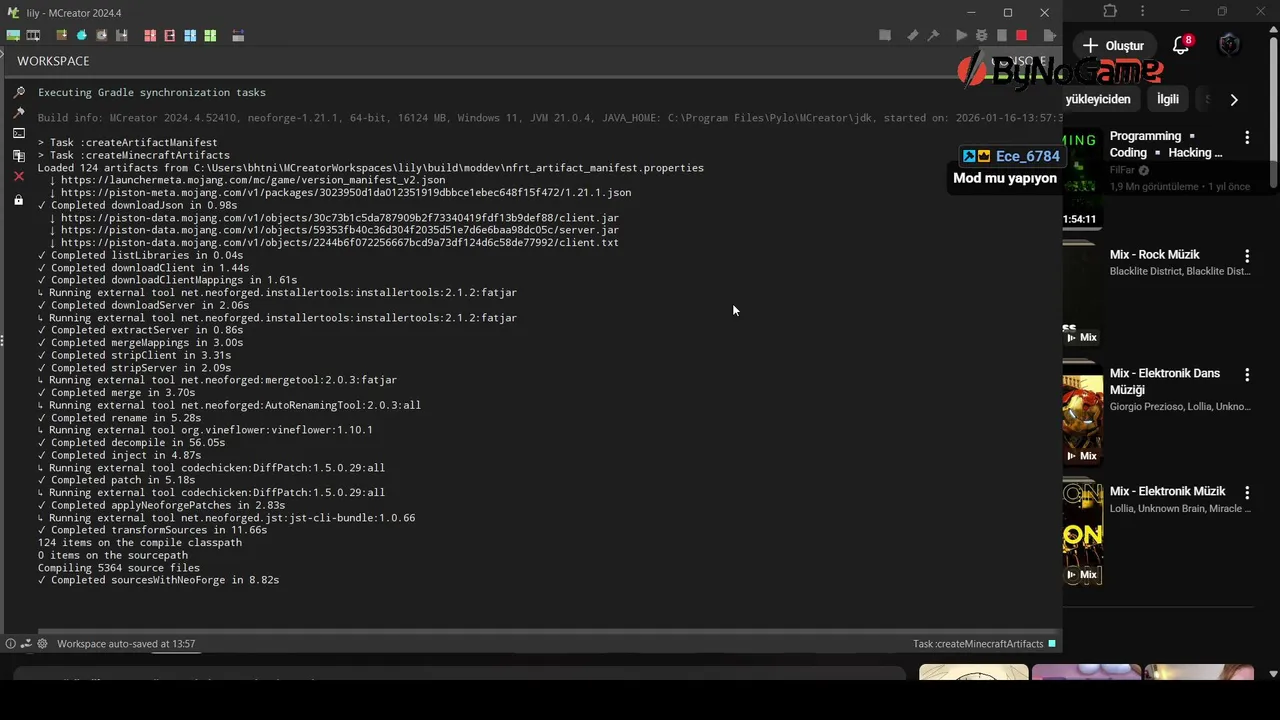Clear console with the red X icon
The height and width of the screenshot is (720, 1280).
18,176
